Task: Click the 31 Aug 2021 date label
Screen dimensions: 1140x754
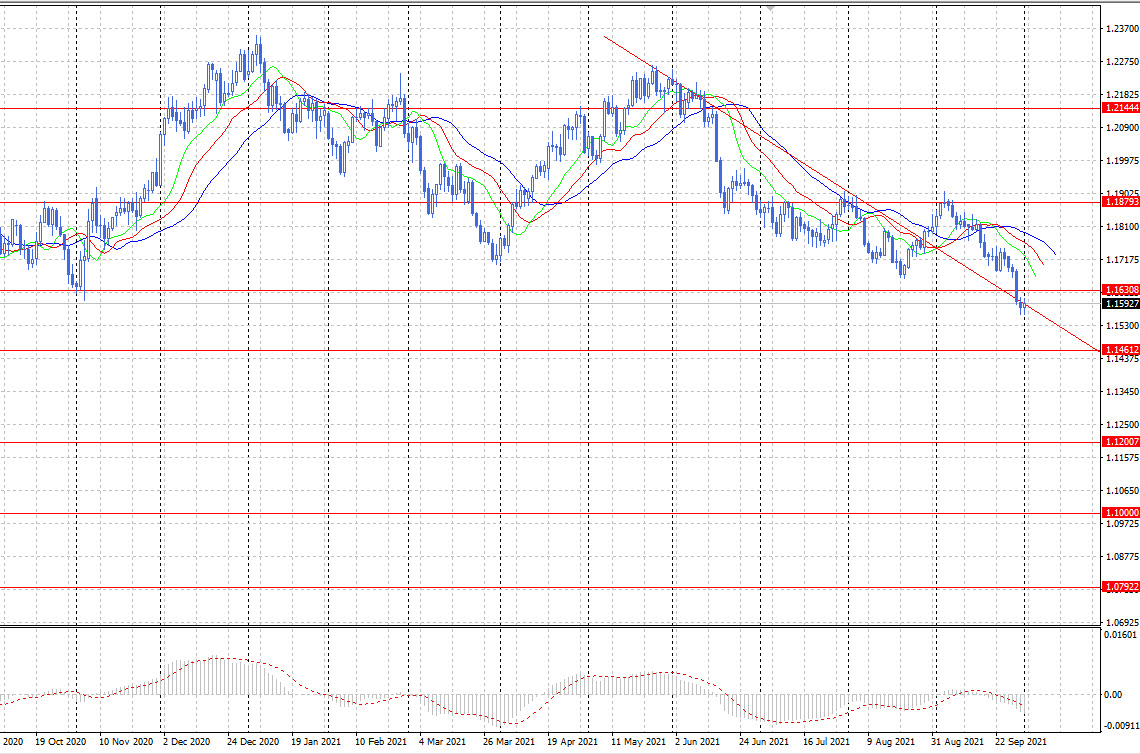Action: 957,742
